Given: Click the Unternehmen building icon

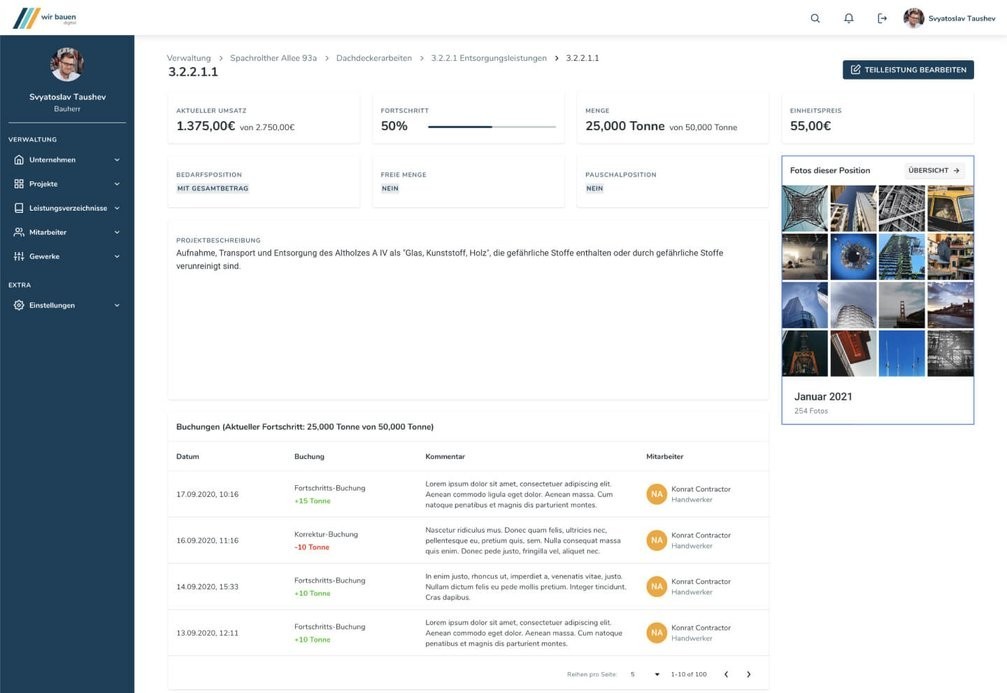Looking at the screenshot, I should 19,159.
